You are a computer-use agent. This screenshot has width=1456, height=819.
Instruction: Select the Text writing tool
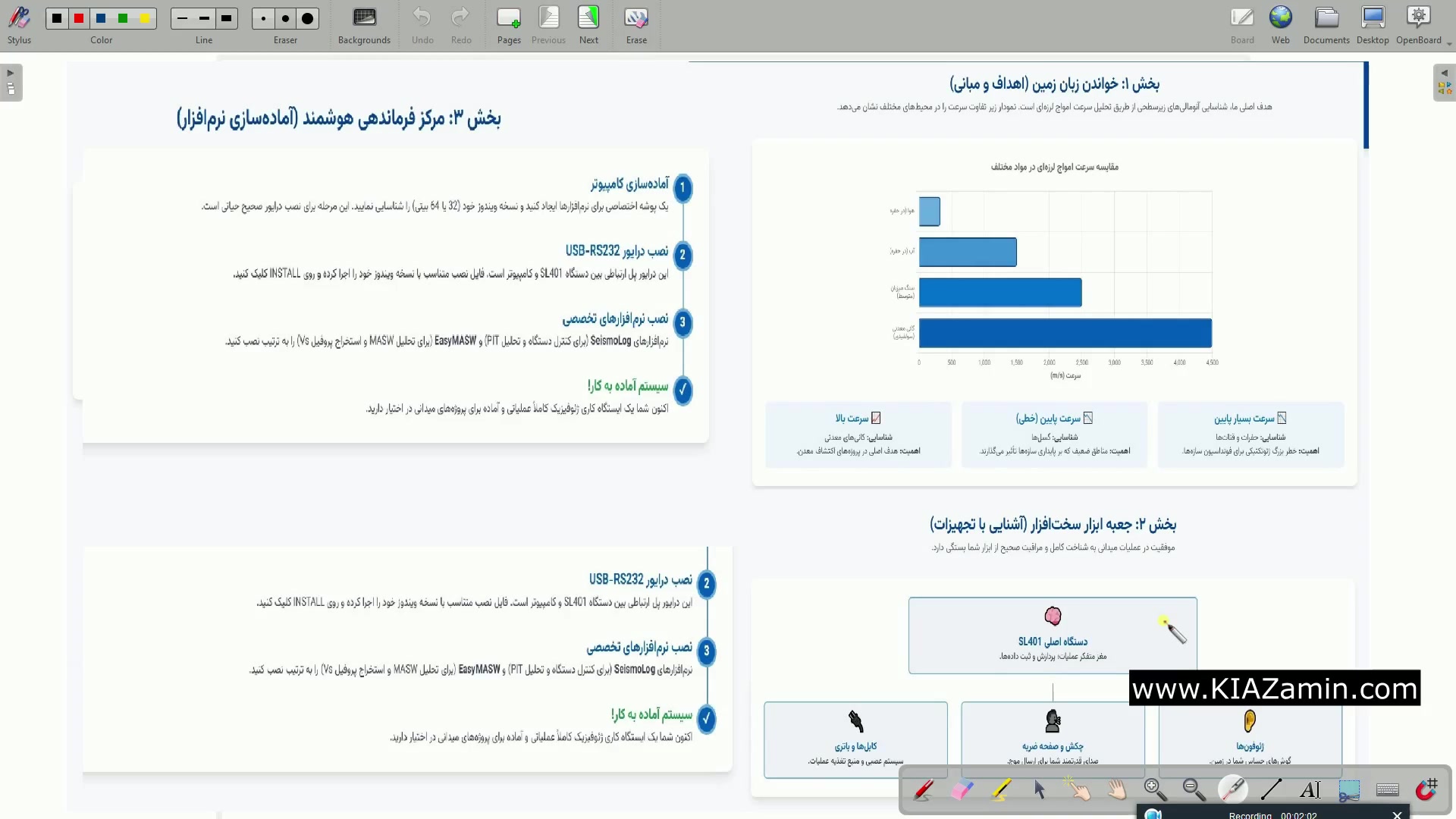coord(1310,790)
